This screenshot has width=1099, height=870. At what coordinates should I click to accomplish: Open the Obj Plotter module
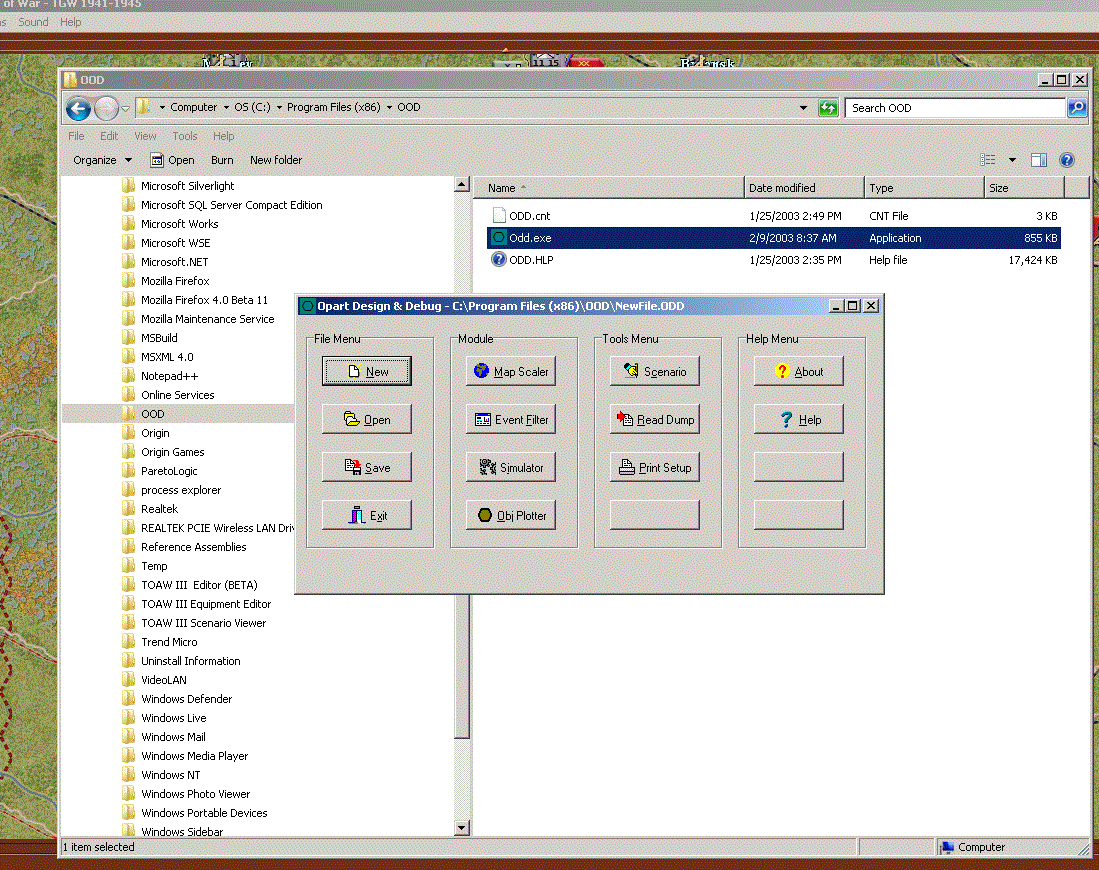click(511, 515)
